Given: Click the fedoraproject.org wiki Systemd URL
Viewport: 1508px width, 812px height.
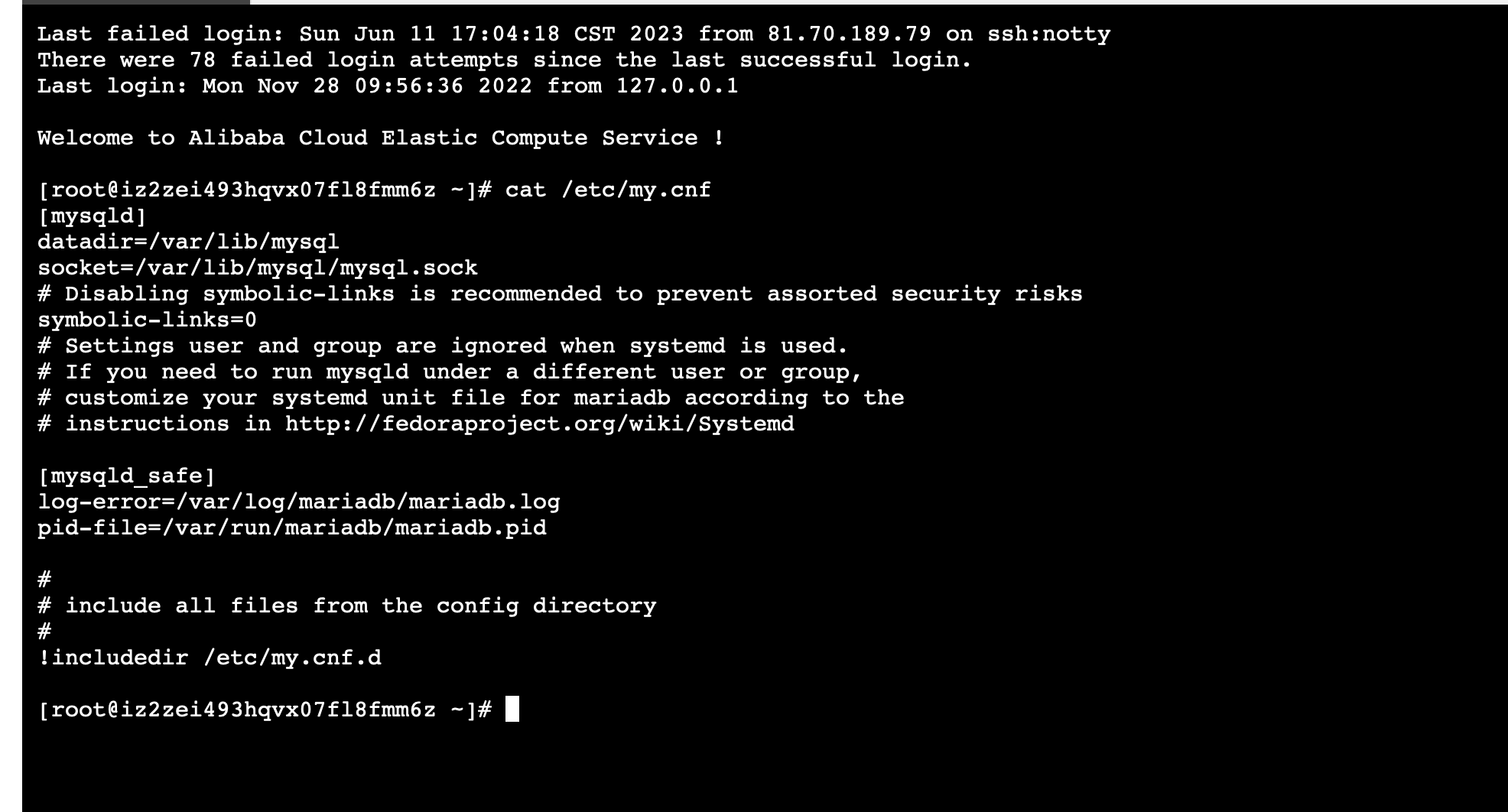Looking at the screenshot, I should click(540, 424).
